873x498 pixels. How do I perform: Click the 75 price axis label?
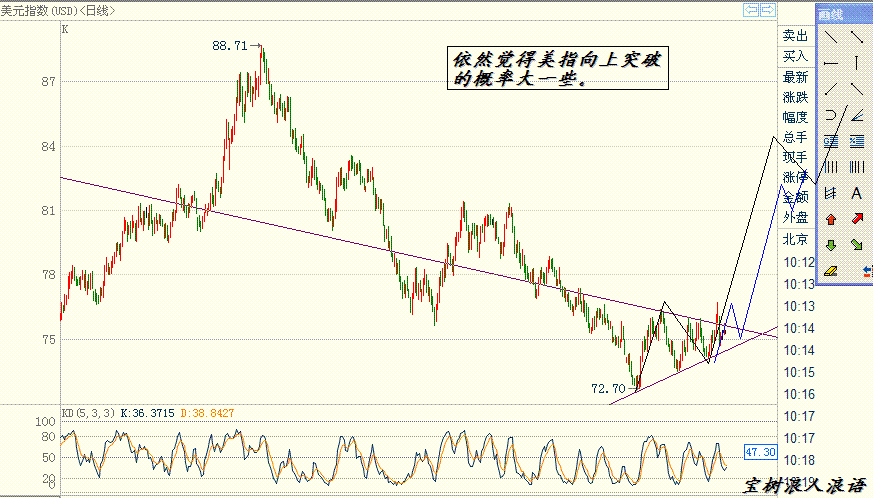click(48, 339)
